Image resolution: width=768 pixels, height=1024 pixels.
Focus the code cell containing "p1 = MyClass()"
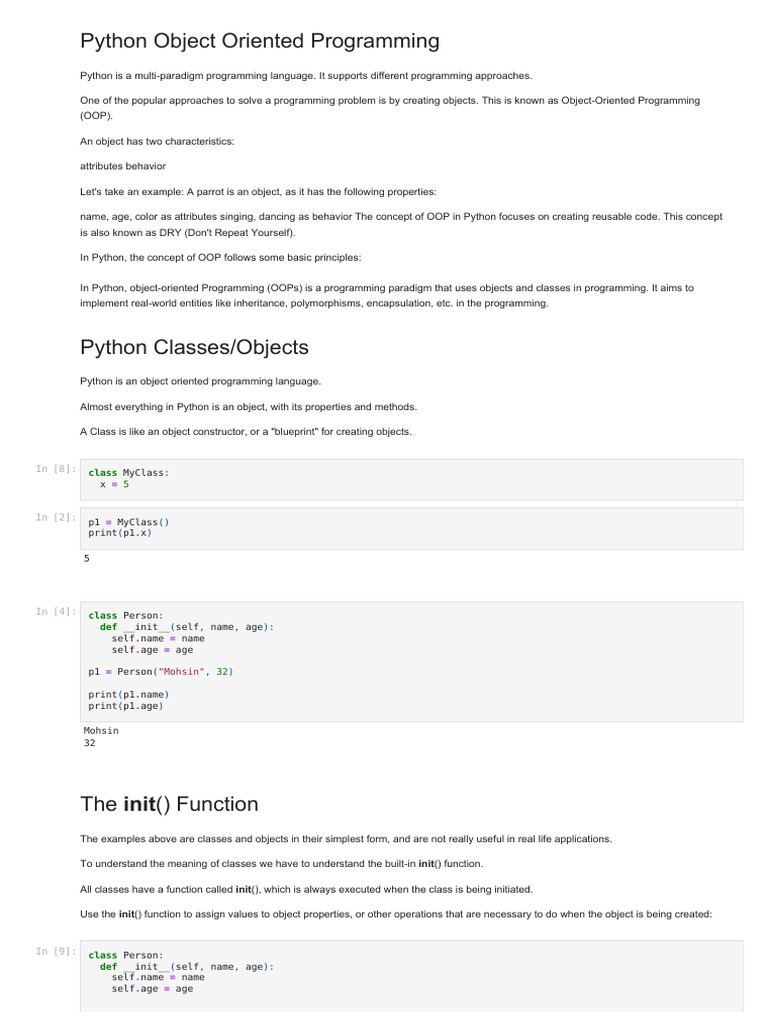coord(415,527)
